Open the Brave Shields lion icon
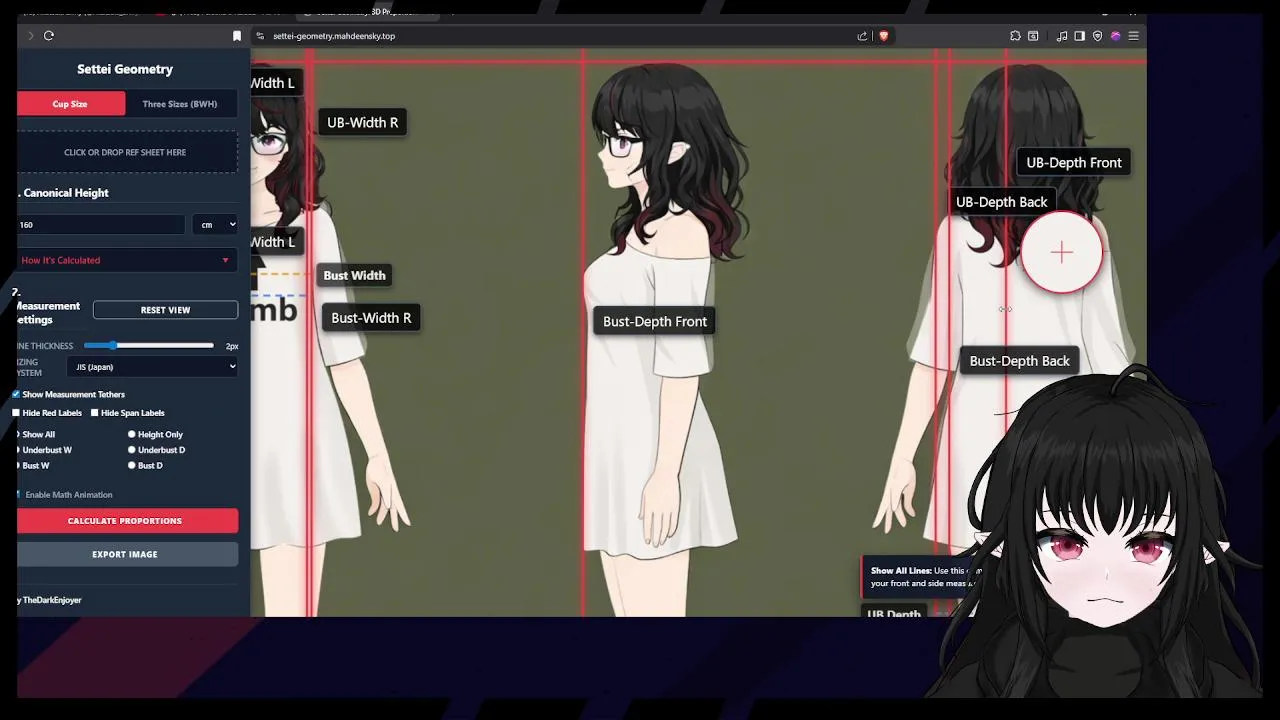The width and height of the screenshot is (1280, 720). [x=883, y=36]
